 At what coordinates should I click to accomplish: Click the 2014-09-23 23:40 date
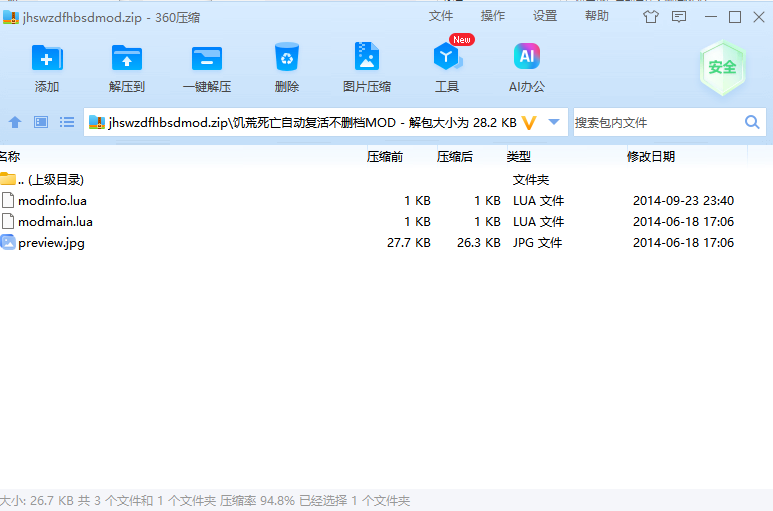(x=683, y=201)
